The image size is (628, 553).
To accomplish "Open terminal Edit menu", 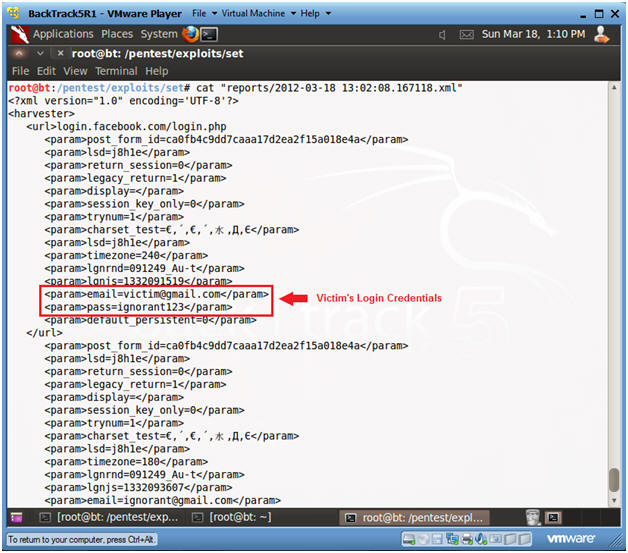I will click(46, 71).
